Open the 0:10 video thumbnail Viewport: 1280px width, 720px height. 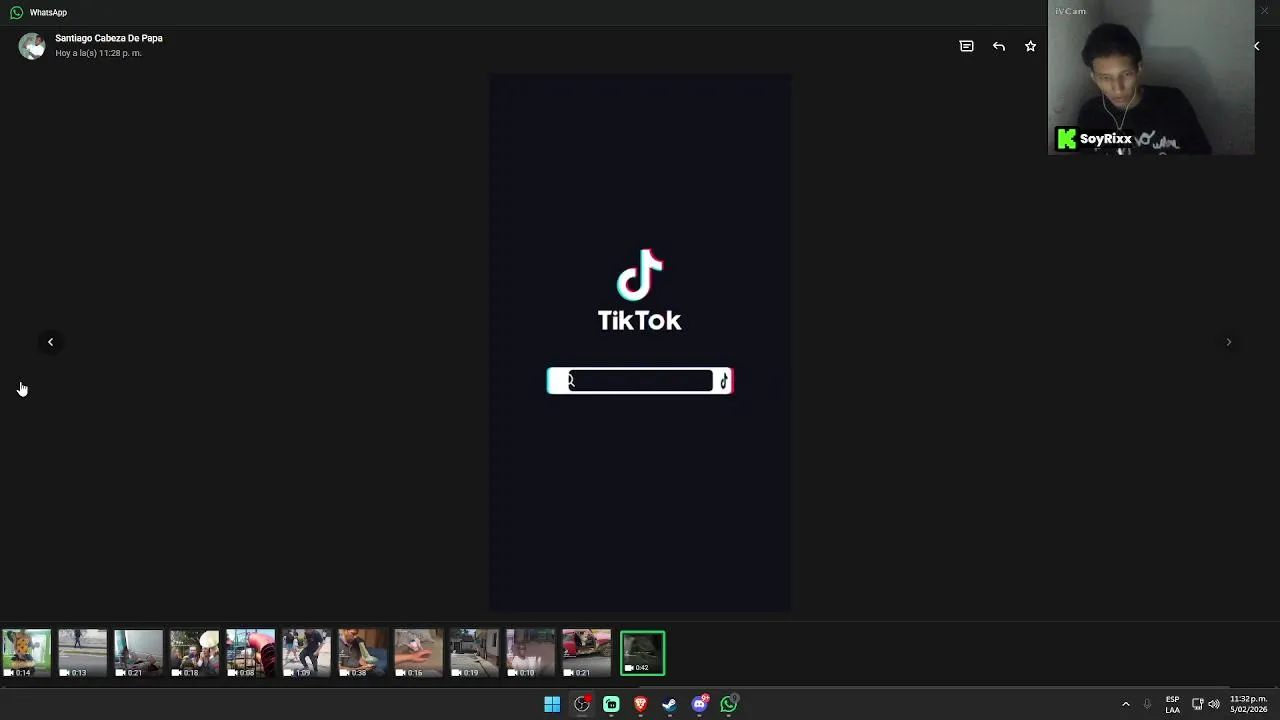tap(530, 653)
